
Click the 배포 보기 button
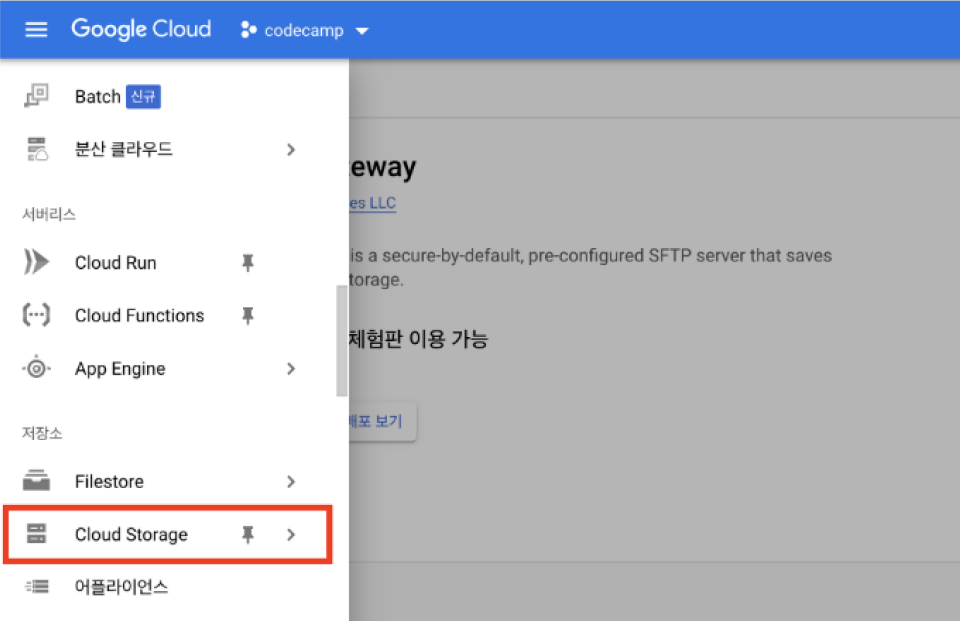coord(383,421)
